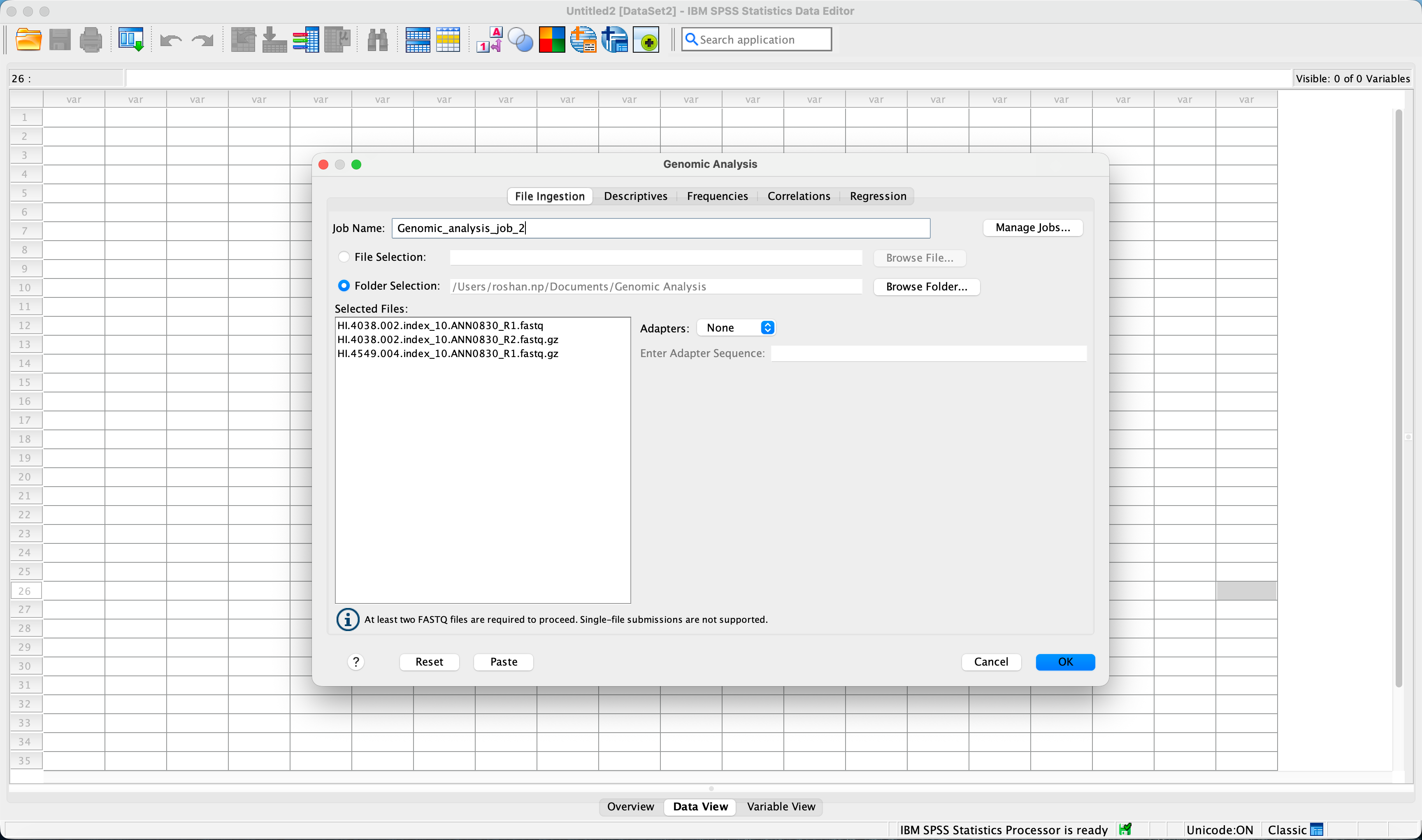Click the Enter Adapter Sequence field
Image resolution: width=1422 pixels, height=840 pixels.
tap(928, 353)
